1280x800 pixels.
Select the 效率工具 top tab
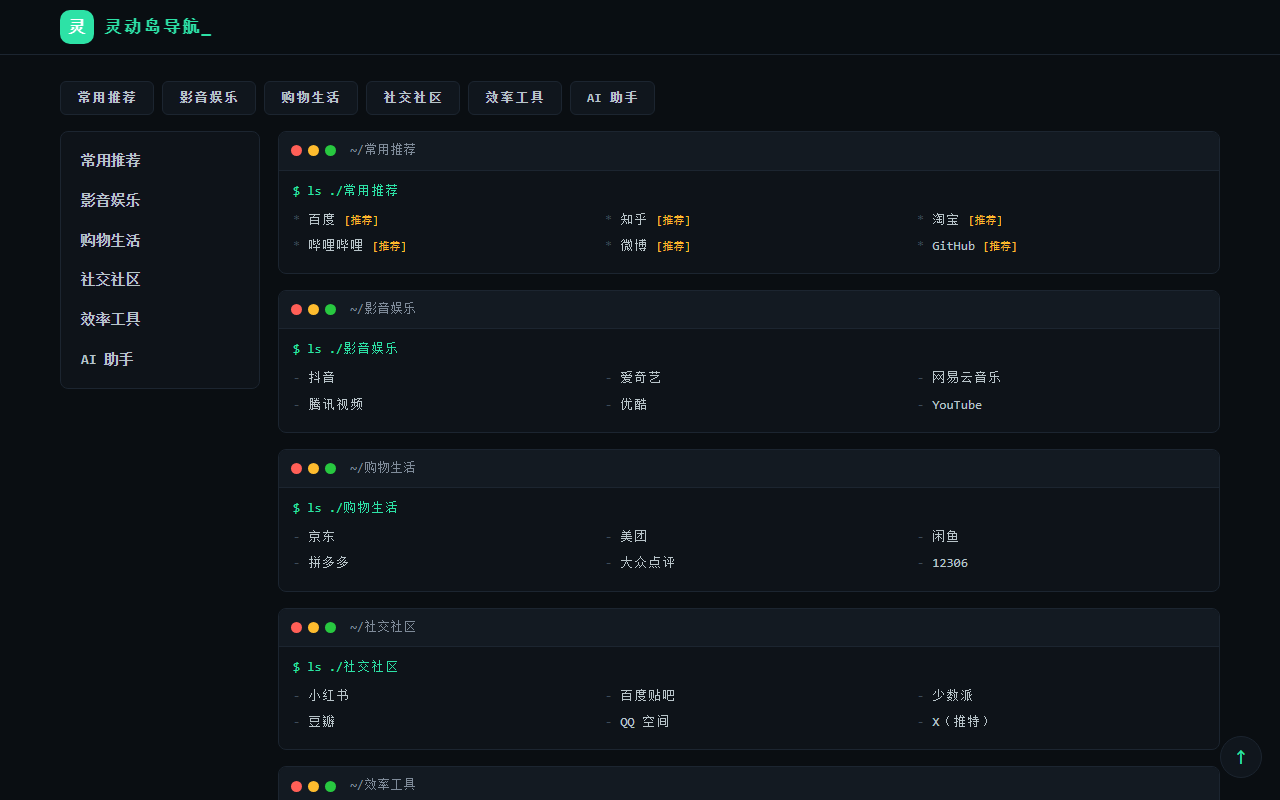tap(515, 98)
